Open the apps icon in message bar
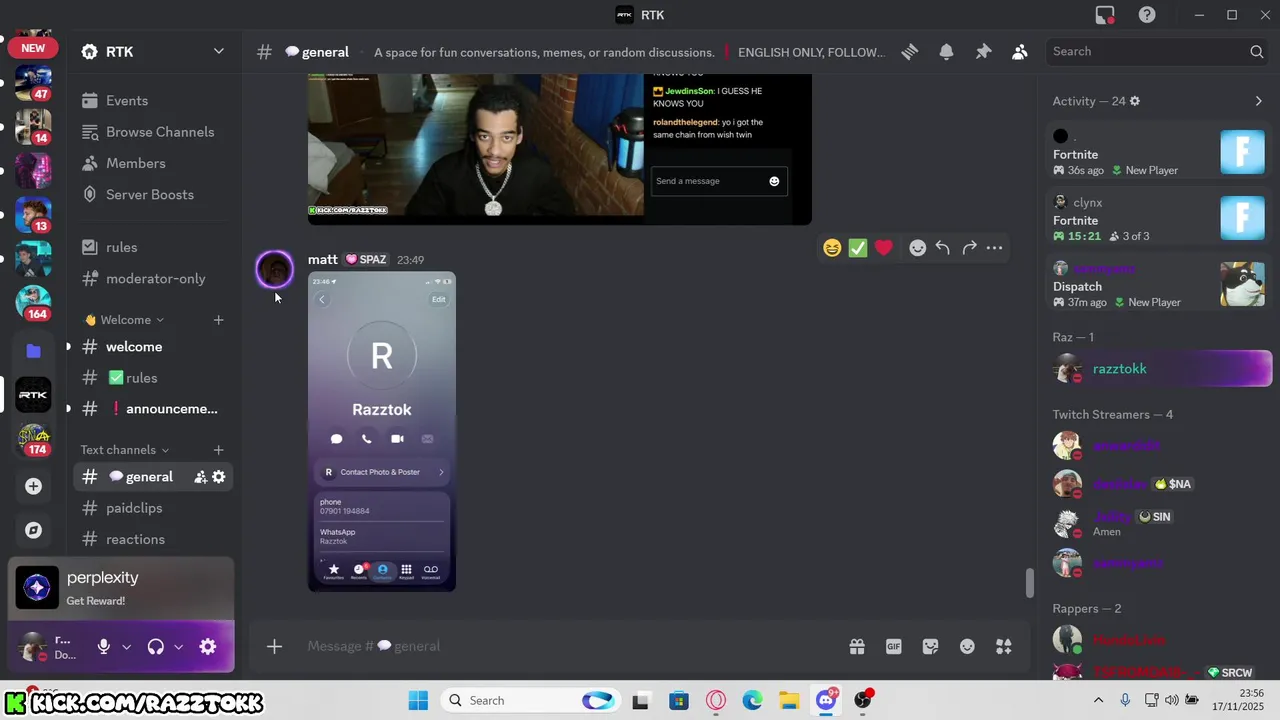The height and width of the screenshot is (720, 1280). pos(1004,647)
